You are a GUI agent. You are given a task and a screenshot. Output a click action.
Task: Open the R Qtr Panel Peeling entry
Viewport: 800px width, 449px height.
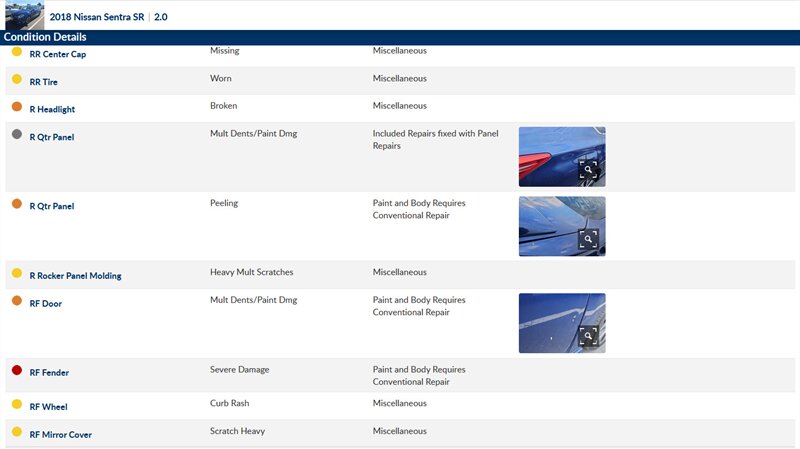(52, 206)
